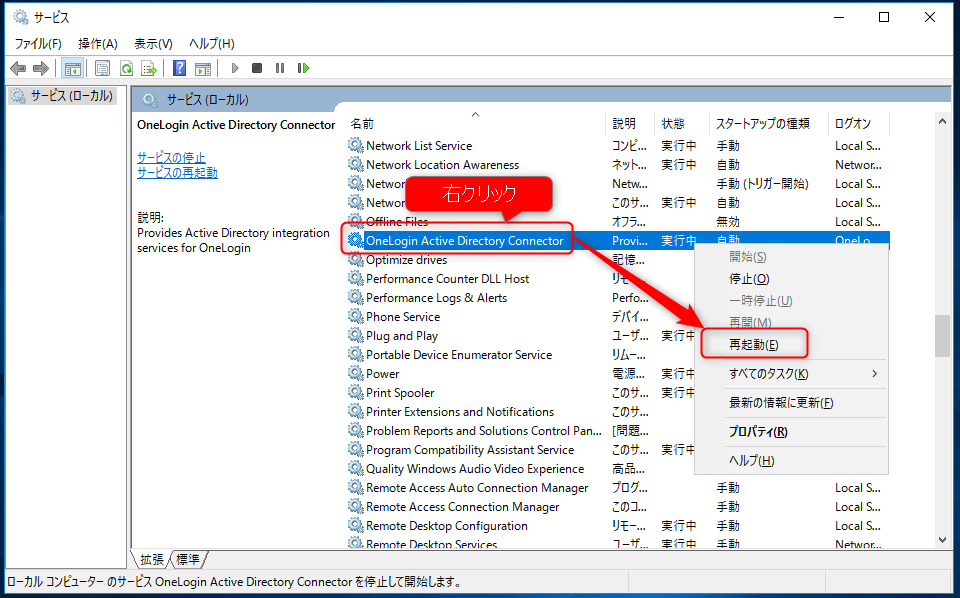Maximize the サービス window
The image size is (960, 598).
(x=883, y=17)
